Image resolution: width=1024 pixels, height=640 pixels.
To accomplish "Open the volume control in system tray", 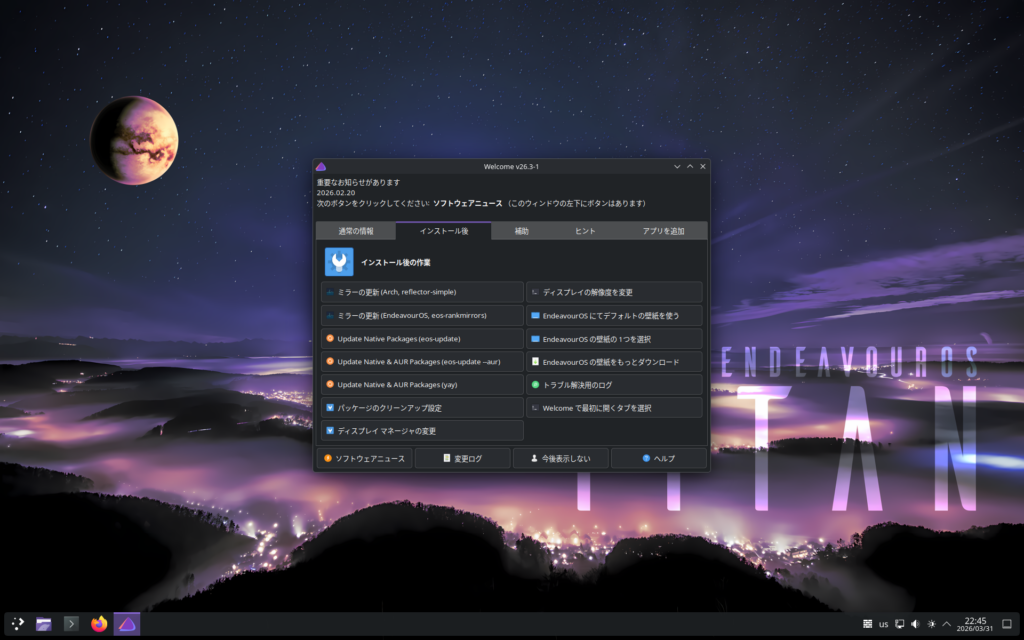I will (x=915, y=624).
